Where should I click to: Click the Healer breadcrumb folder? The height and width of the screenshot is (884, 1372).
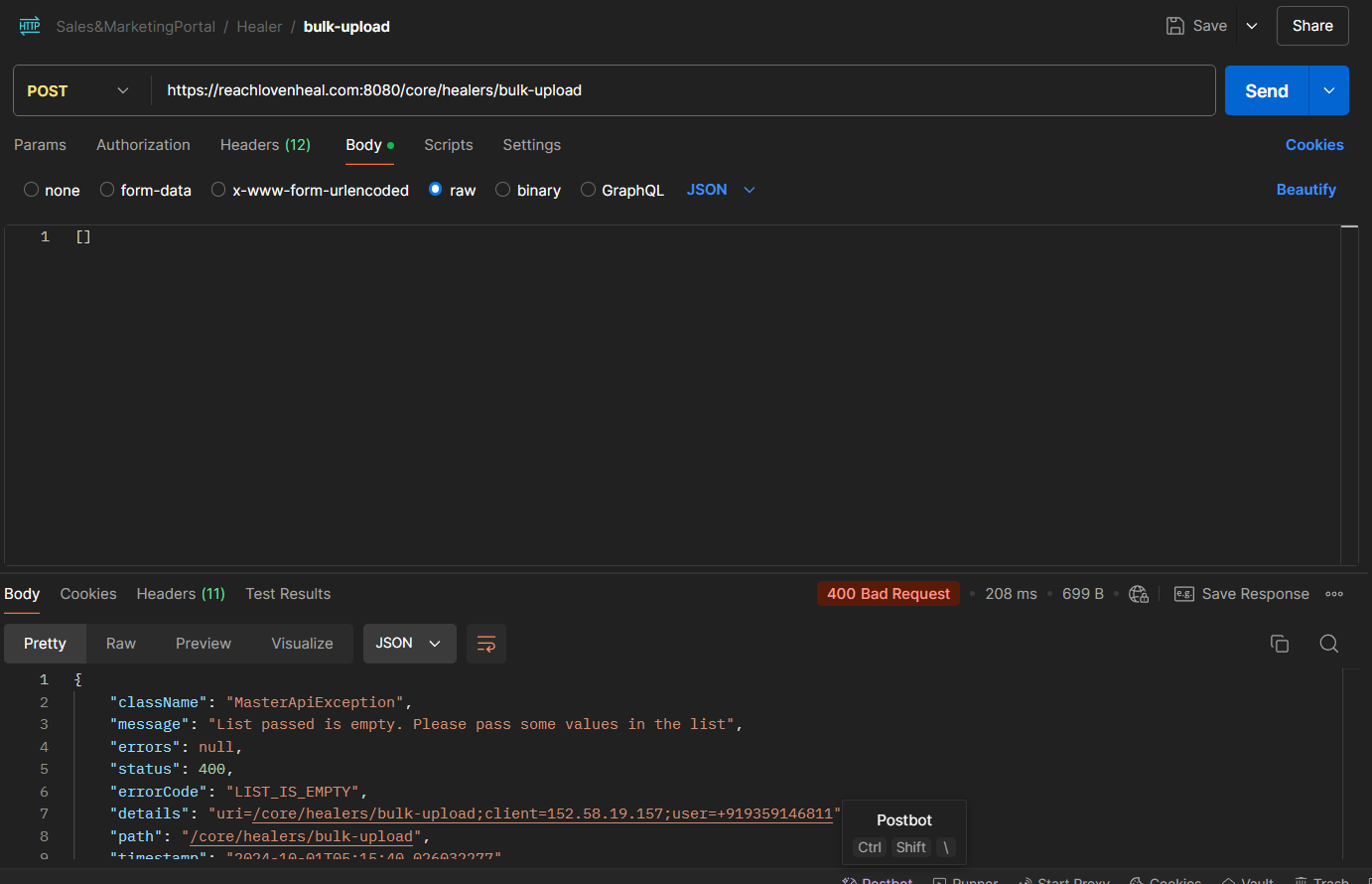pos(259,27)
